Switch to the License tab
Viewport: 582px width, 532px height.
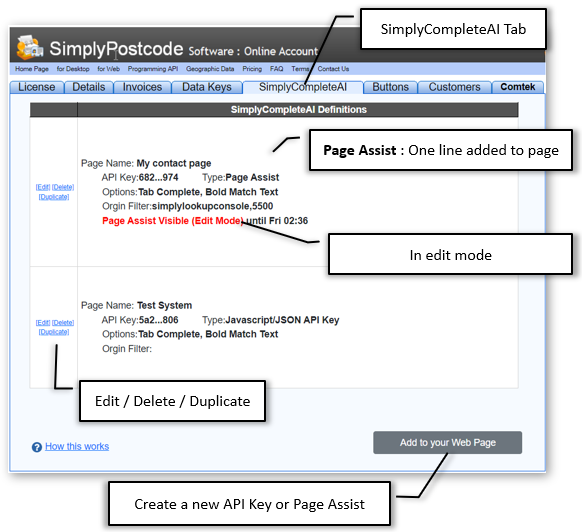coord(36,87)
